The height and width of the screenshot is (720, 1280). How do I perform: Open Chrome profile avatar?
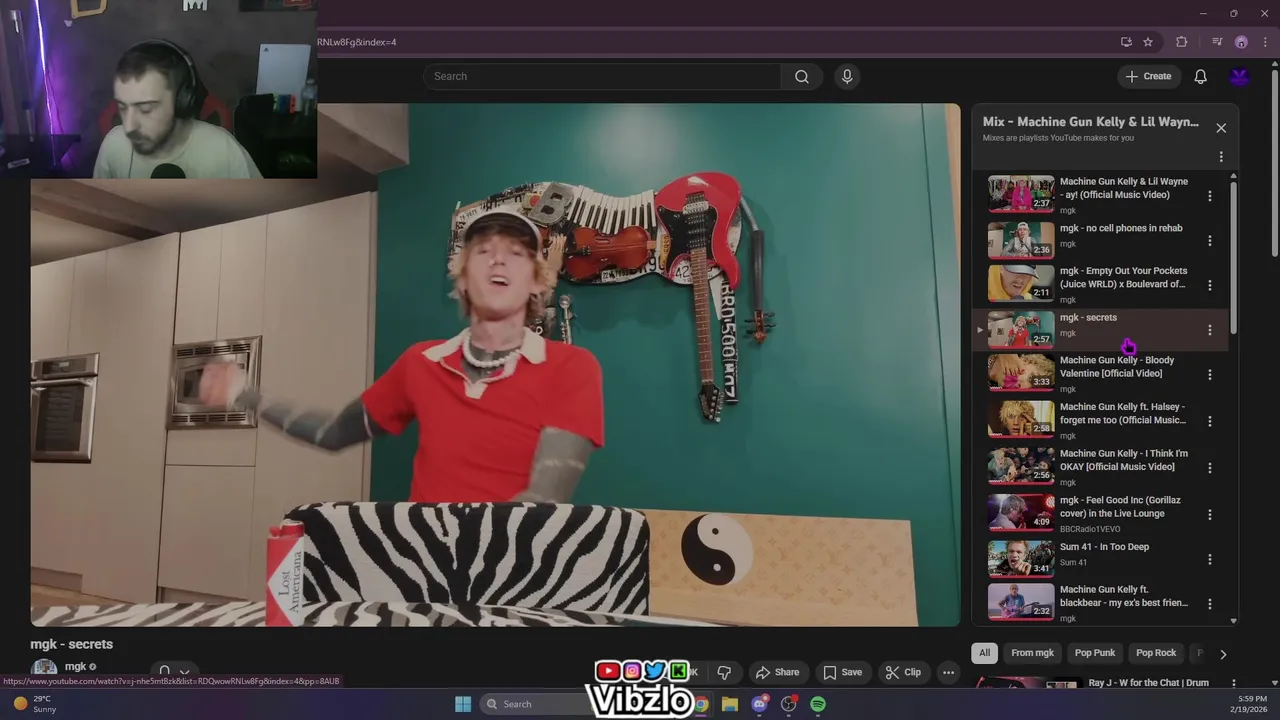[1241, 42]
